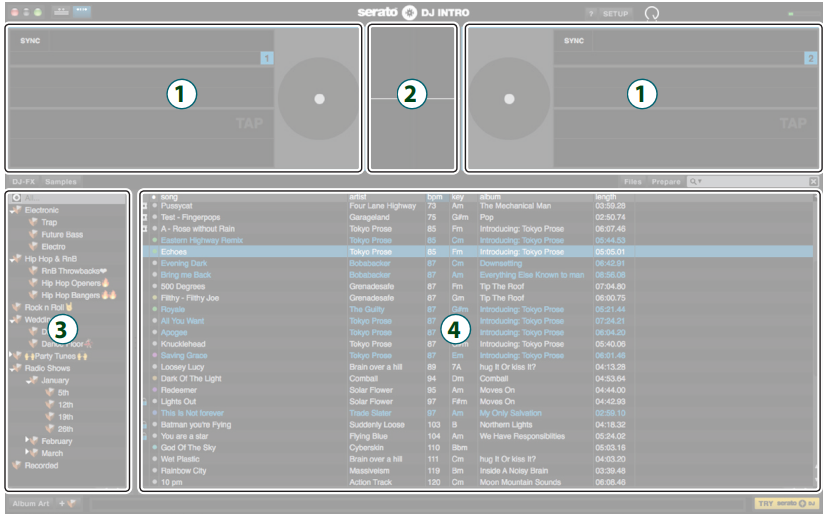This screenshot has width=826, height=518.
Task: Toggle SYNC on the right deck
Action: [x=574, y=41]
